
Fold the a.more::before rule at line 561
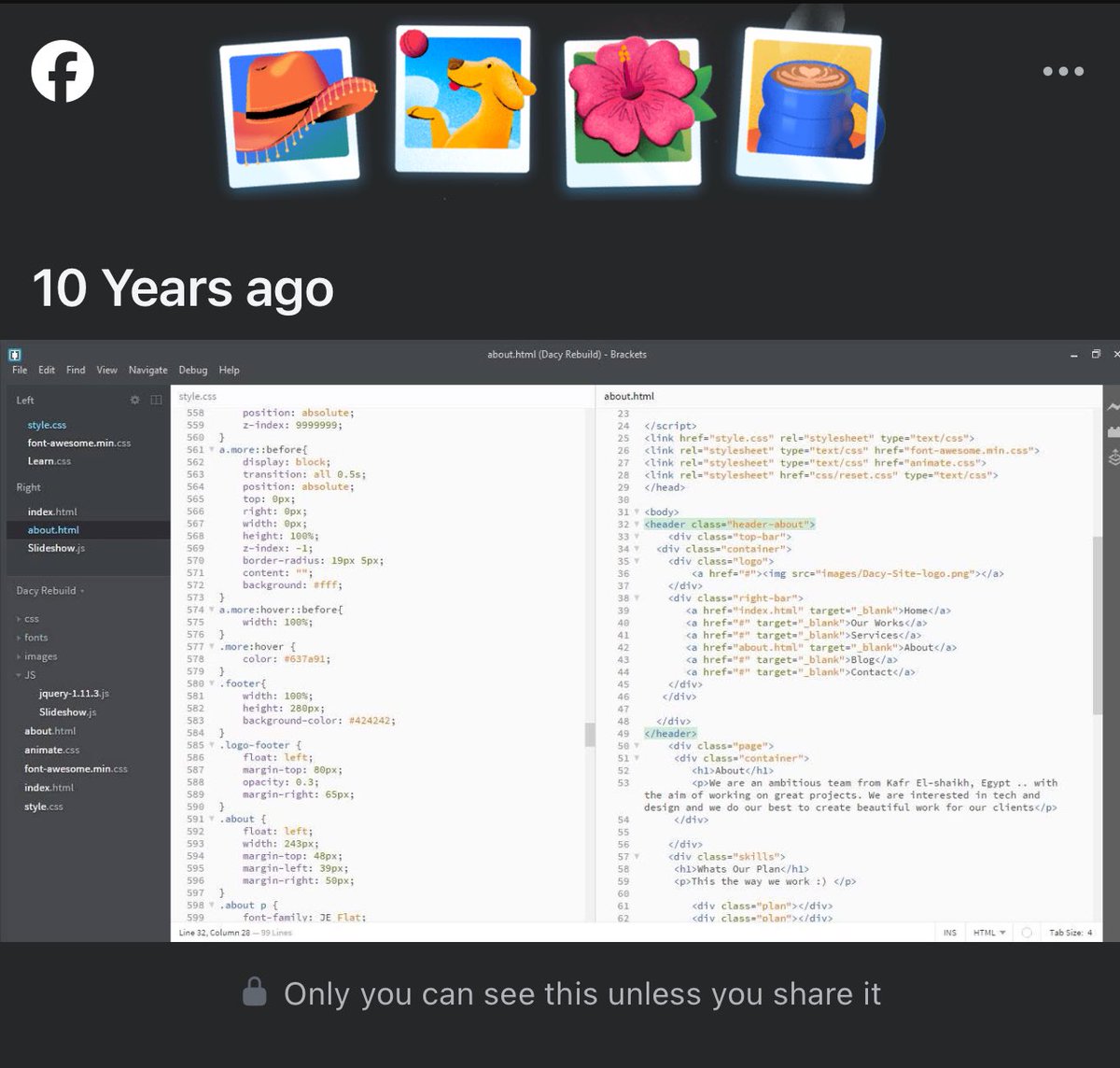click(212, 450)
